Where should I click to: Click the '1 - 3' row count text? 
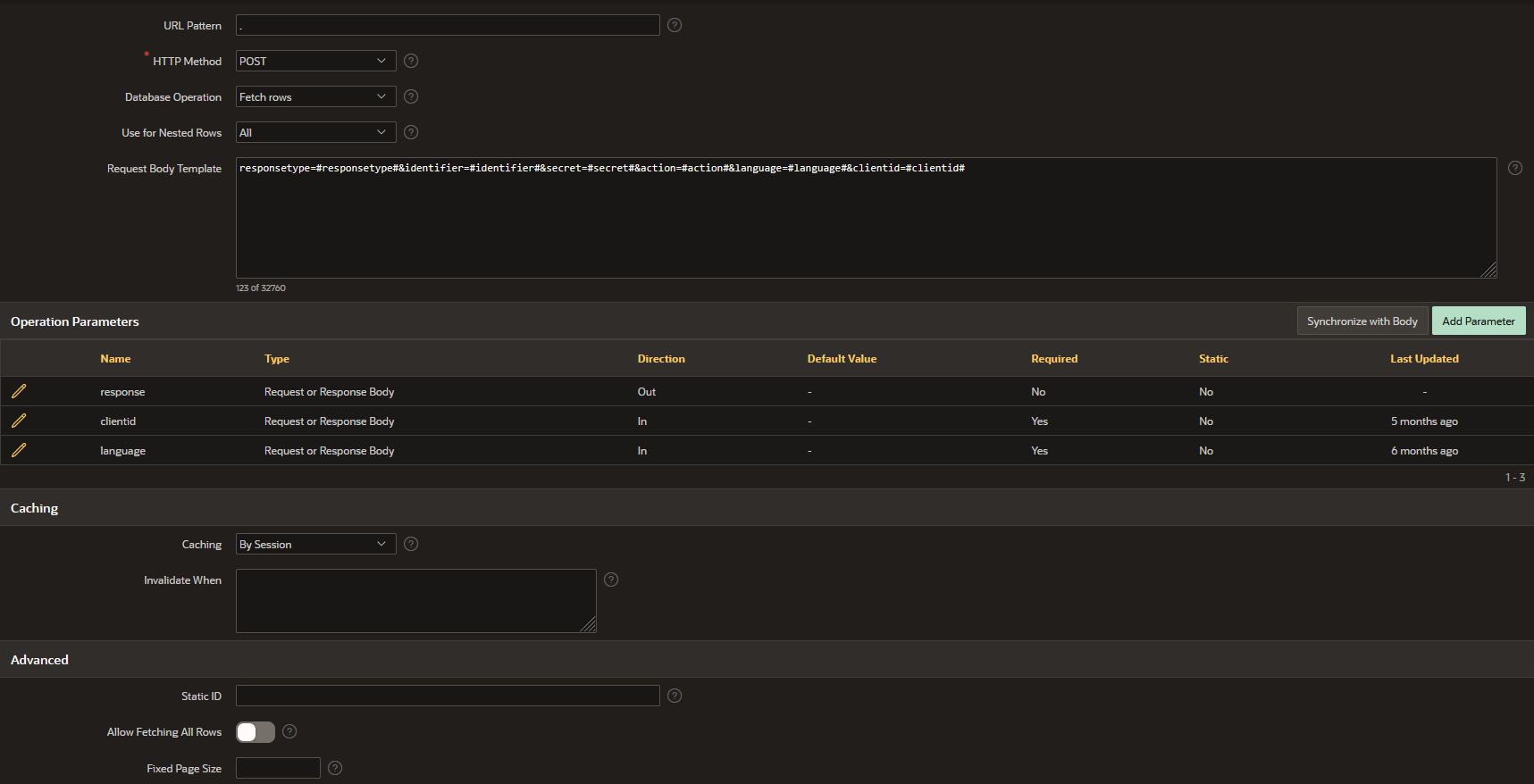(x=1515, y=477)
